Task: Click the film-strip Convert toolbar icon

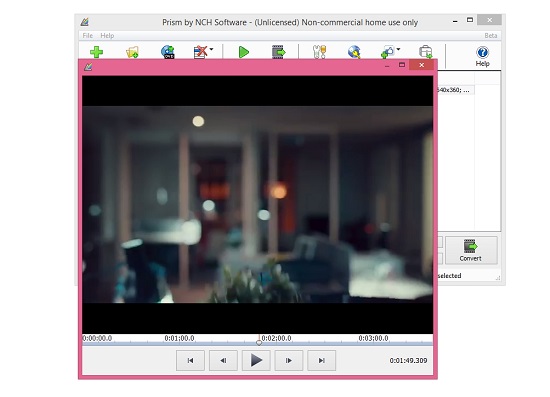Action: (279, 52)
